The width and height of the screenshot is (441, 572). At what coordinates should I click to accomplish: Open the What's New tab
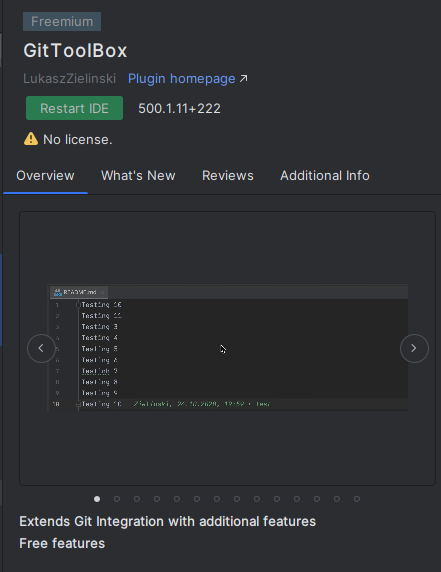[138, 175]
